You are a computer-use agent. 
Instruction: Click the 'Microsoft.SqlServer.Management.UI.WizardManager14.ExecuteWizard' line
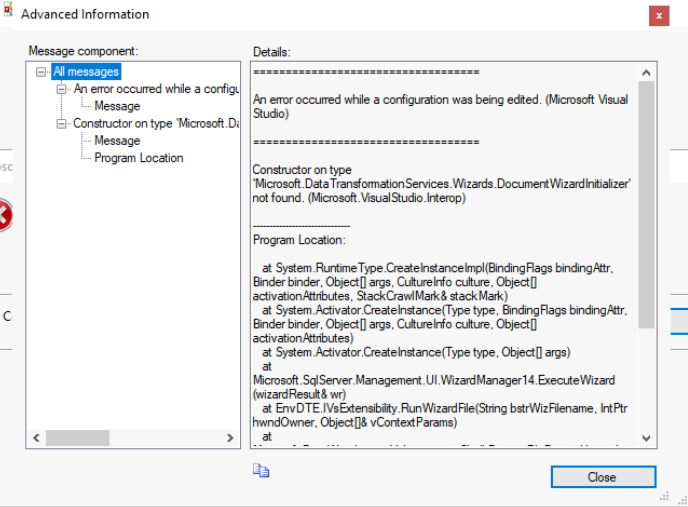coord(434,380)
